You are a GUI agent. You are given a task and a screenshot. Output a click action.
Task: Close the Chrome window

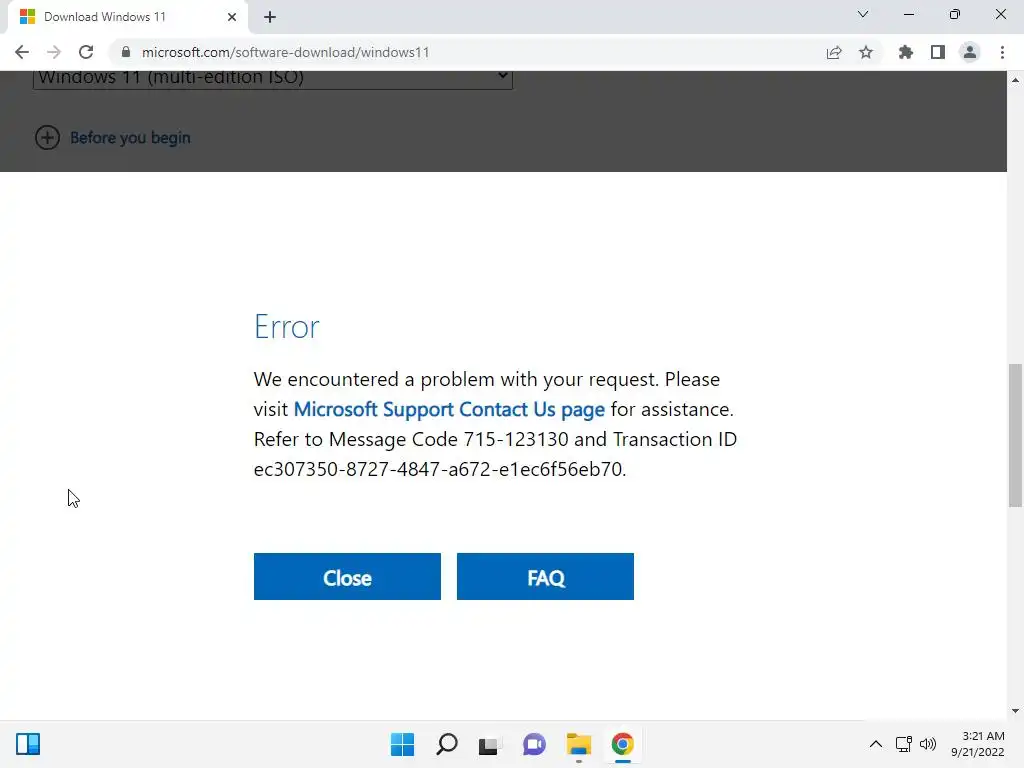tap(1000, 14)
